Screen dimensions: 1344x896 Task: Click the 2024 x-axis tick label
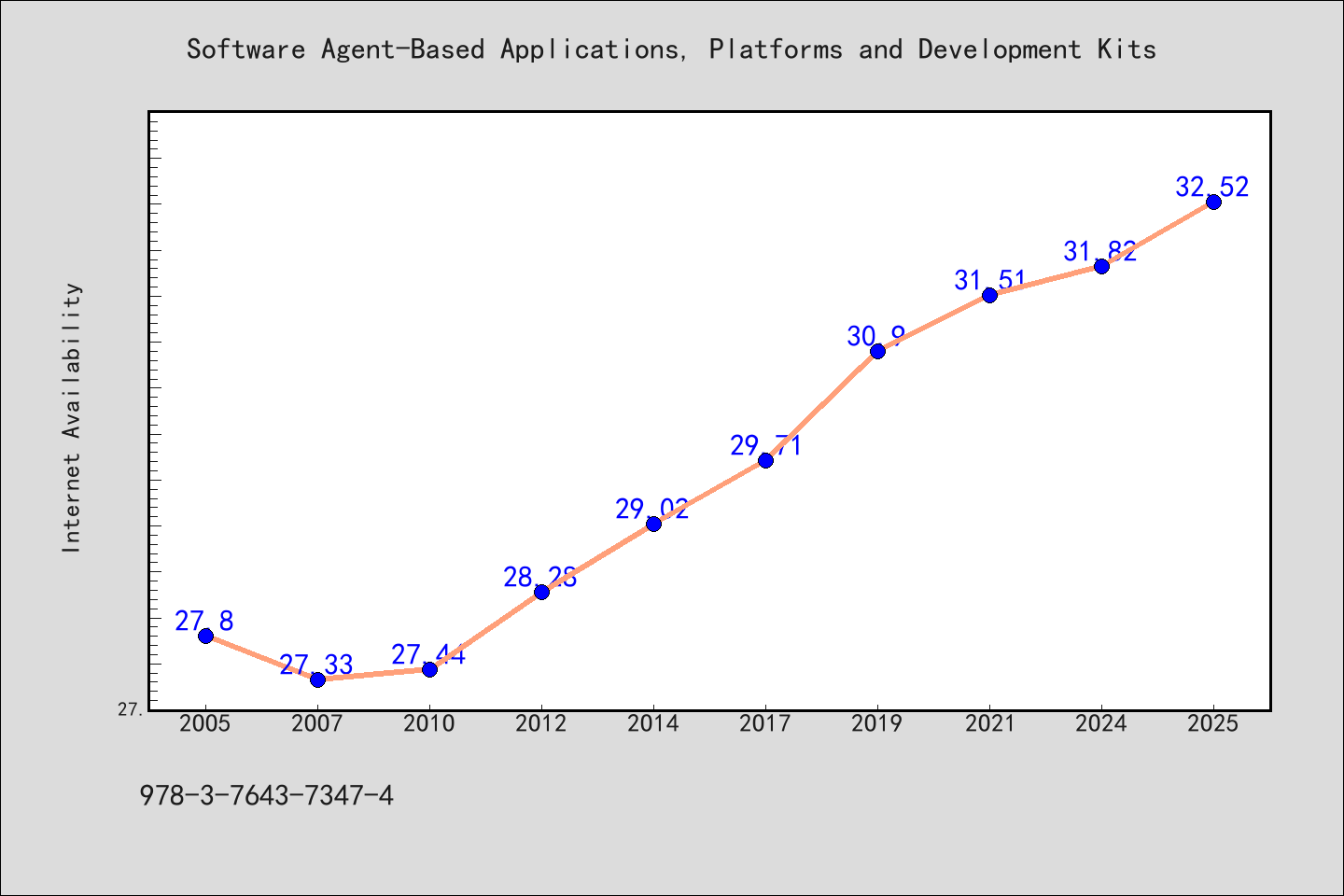1101,724
